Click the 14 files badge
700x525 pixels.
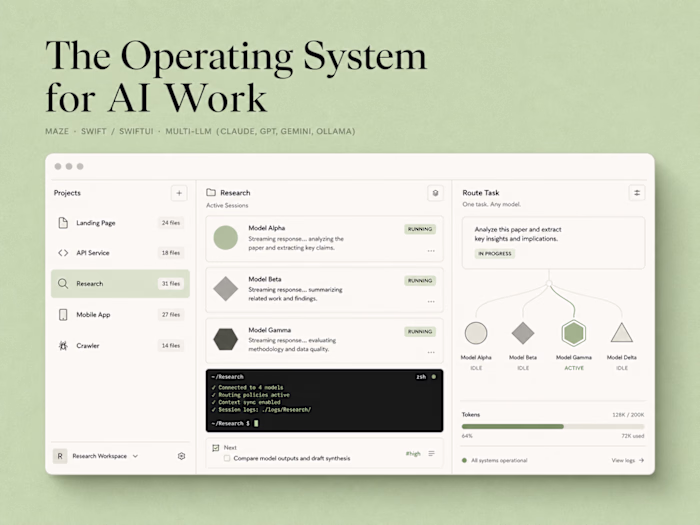(x=171, y=346)
